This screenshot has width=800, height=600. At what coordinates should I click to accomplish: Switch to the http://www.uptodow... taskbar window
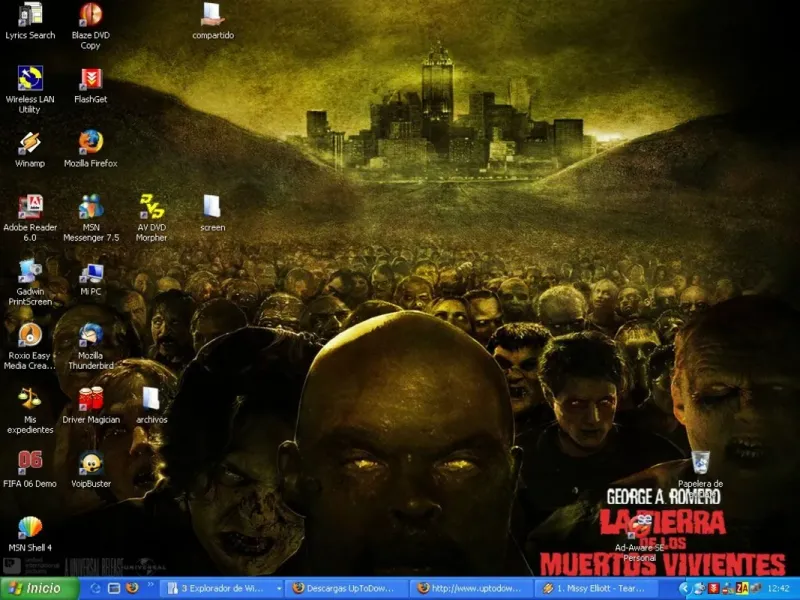(x=472, y=588)
